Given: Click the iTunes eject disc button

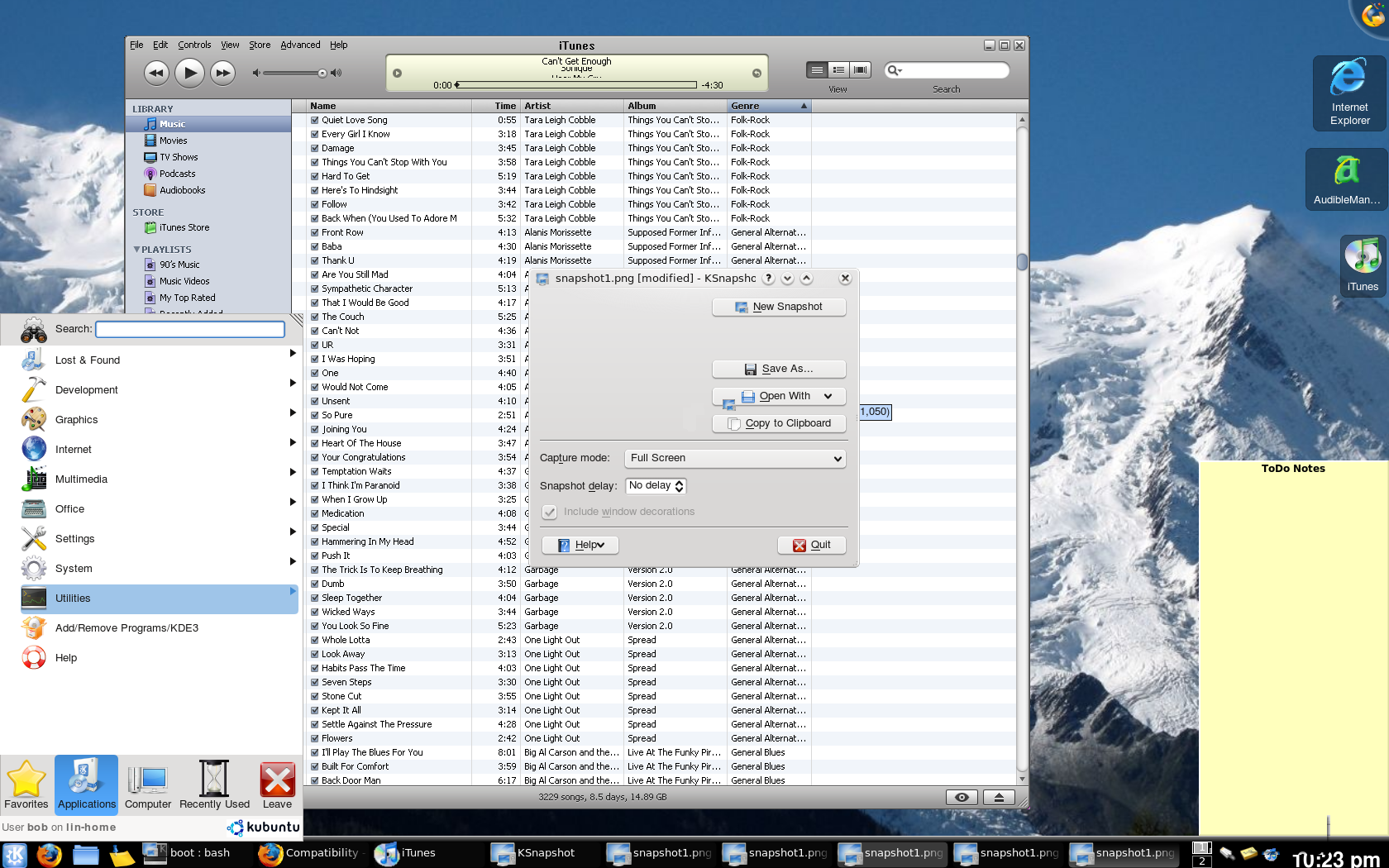Looking at the screenshot, I should point(999,797).
